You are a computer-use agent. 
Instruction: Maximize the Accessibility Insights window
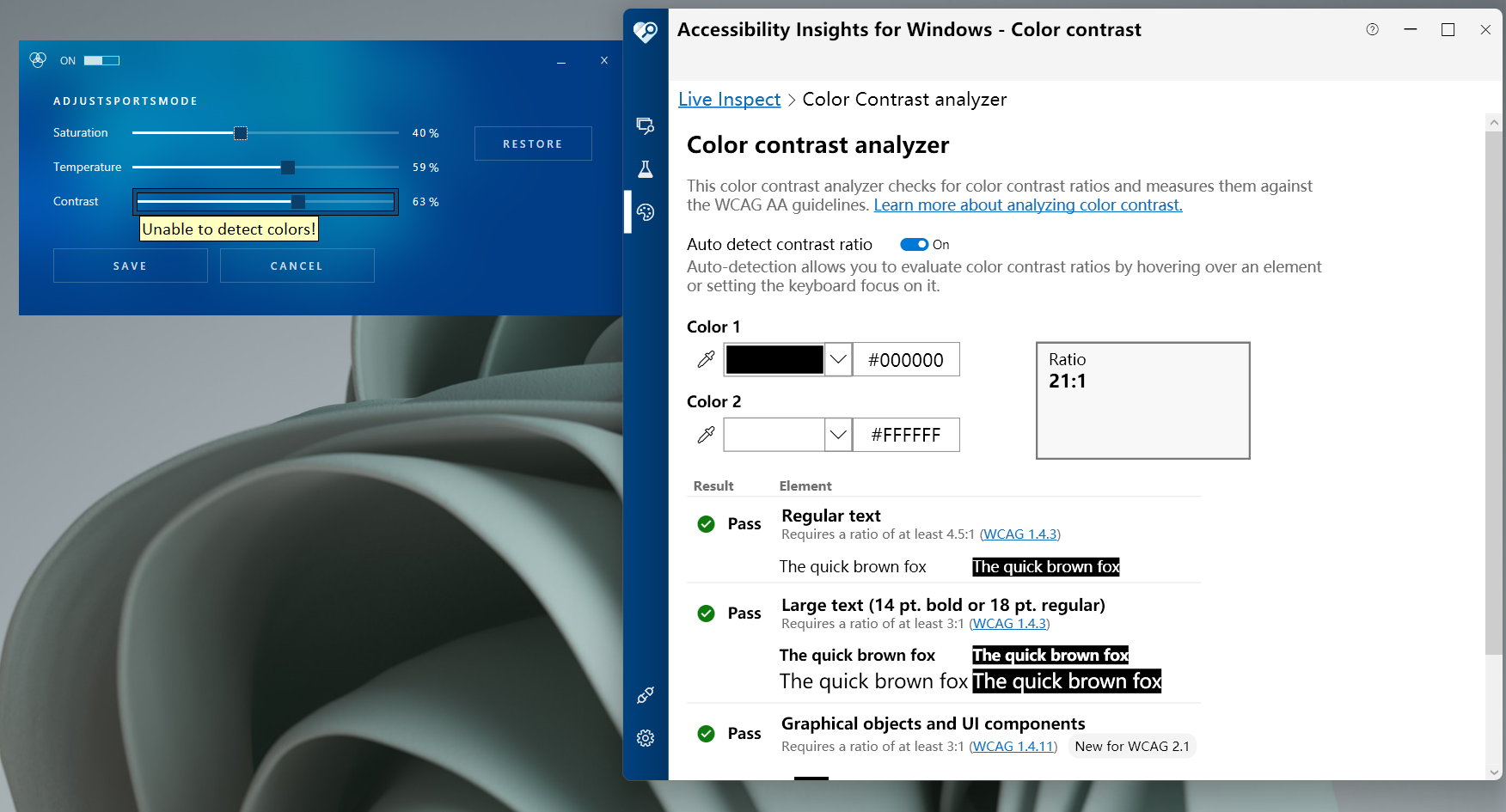(x=1448, y=29)
